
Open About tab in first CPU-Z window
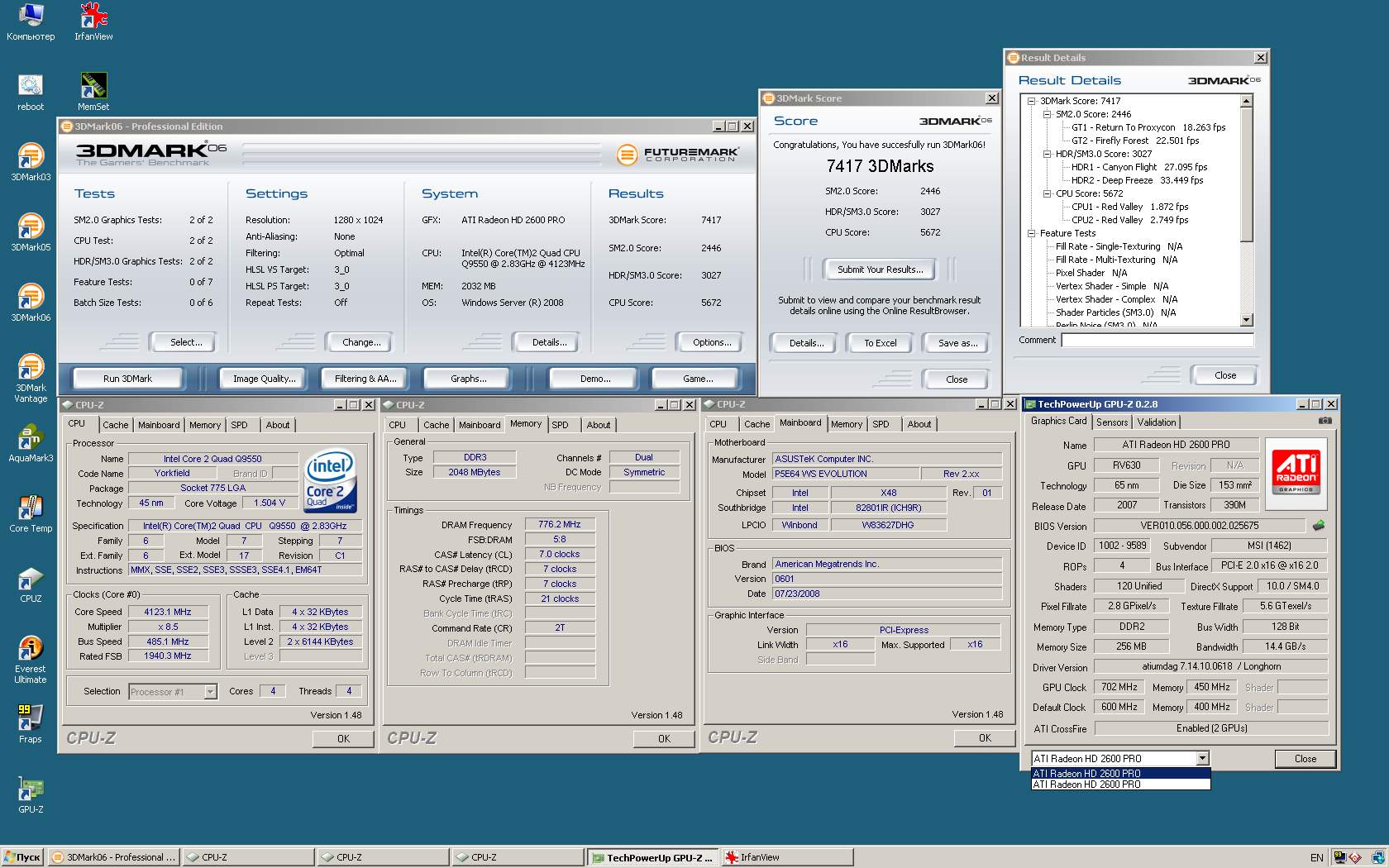[278, 425]
